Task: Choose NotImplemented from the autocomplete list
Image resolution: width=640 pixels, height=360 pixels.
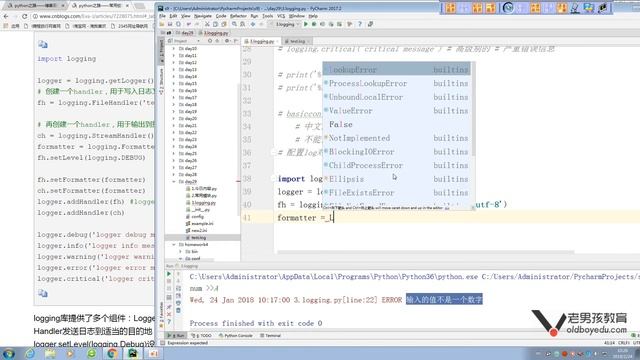Action: click(x=396, y=138)
